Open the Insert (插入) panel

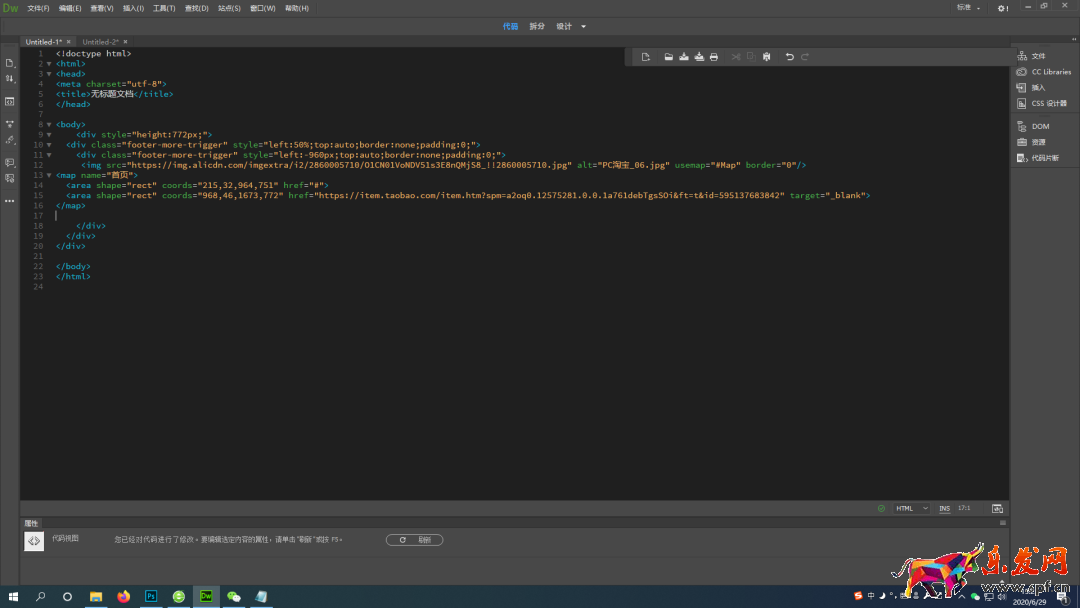tap(1031, 87)
